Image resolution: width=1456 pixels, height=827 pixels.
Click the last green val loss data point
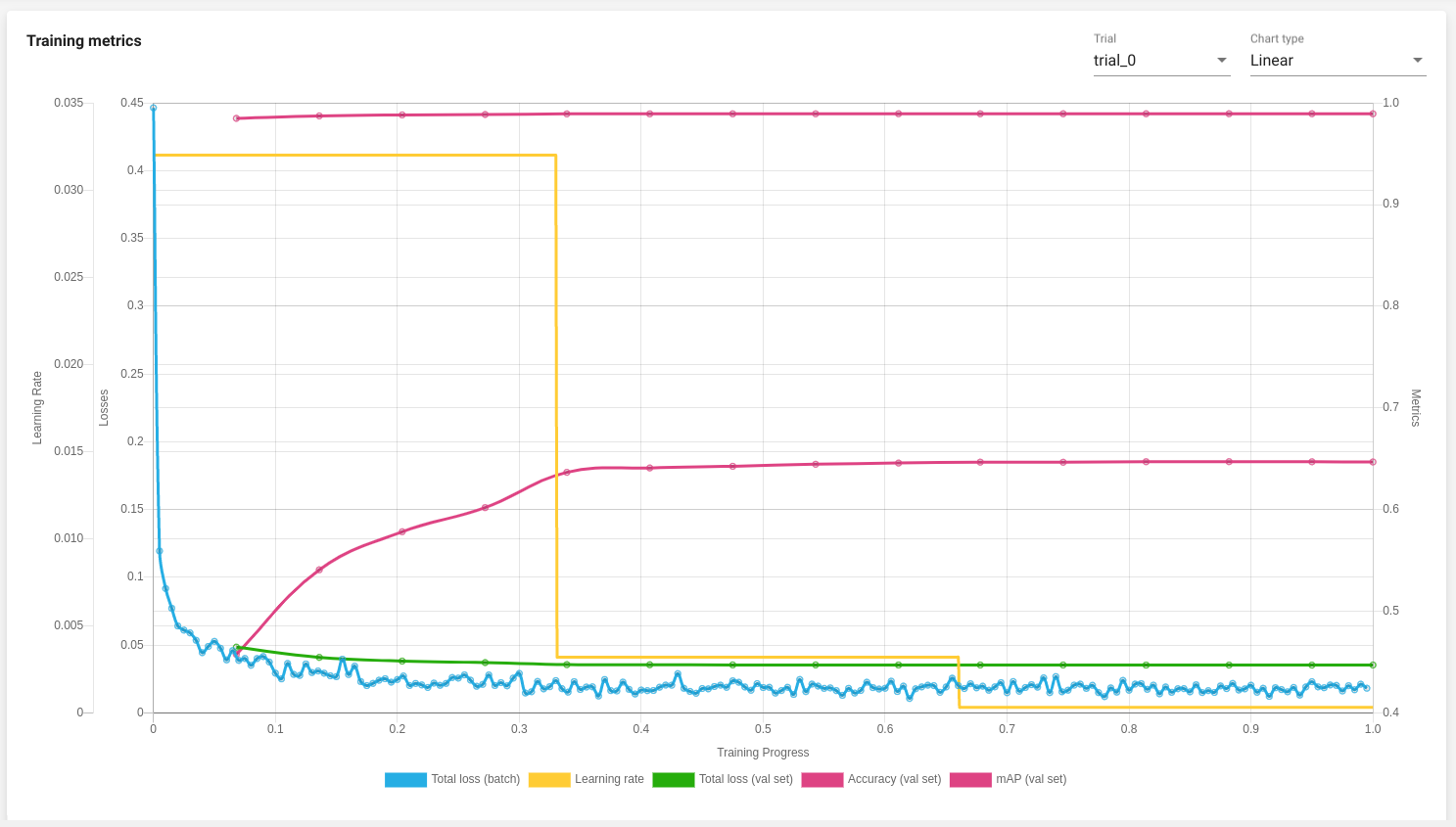(1373, 666)
